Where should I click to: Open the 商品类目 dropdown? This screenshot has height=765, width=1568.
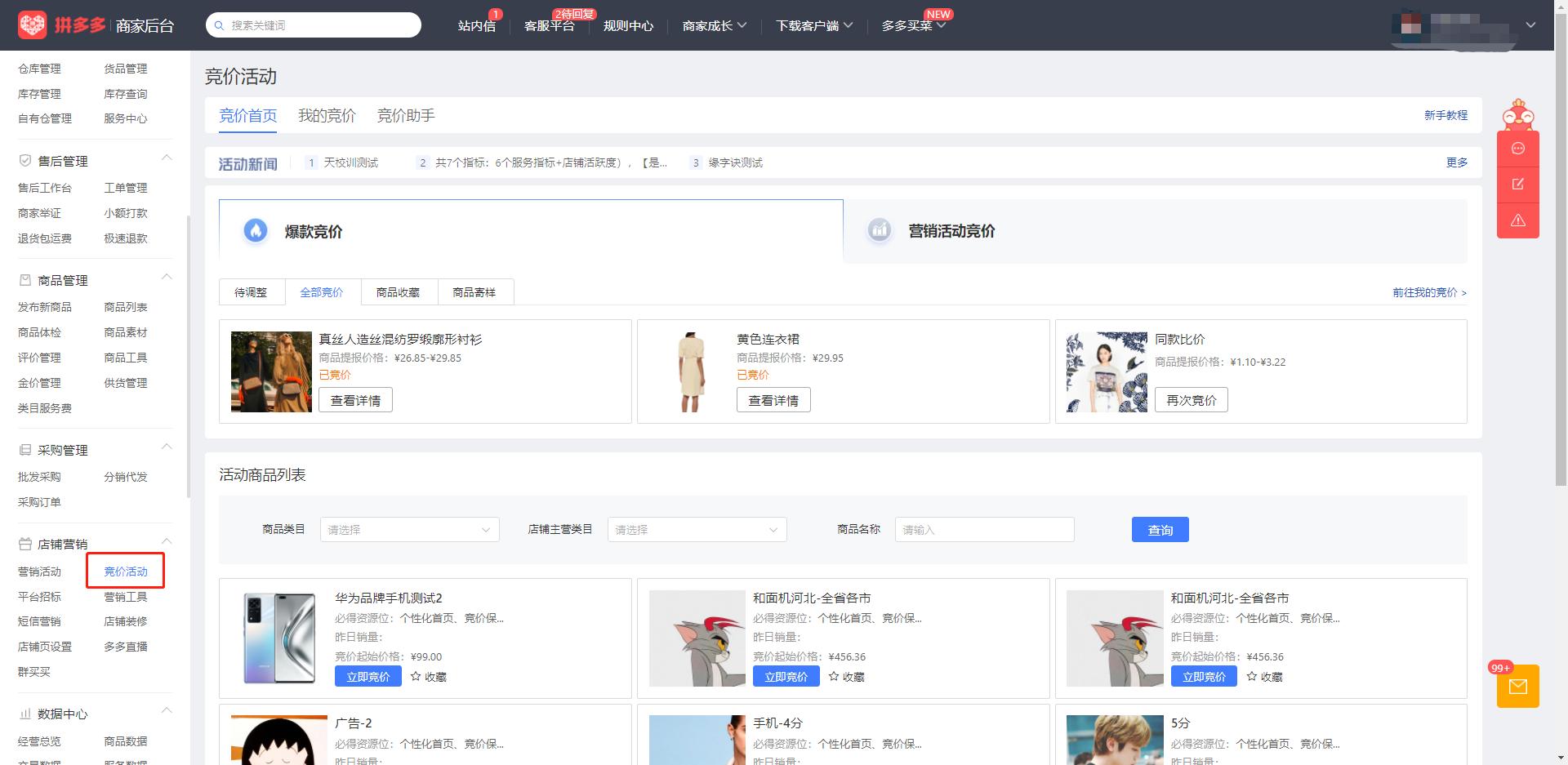pyautogui.click(x=409, y=529)
